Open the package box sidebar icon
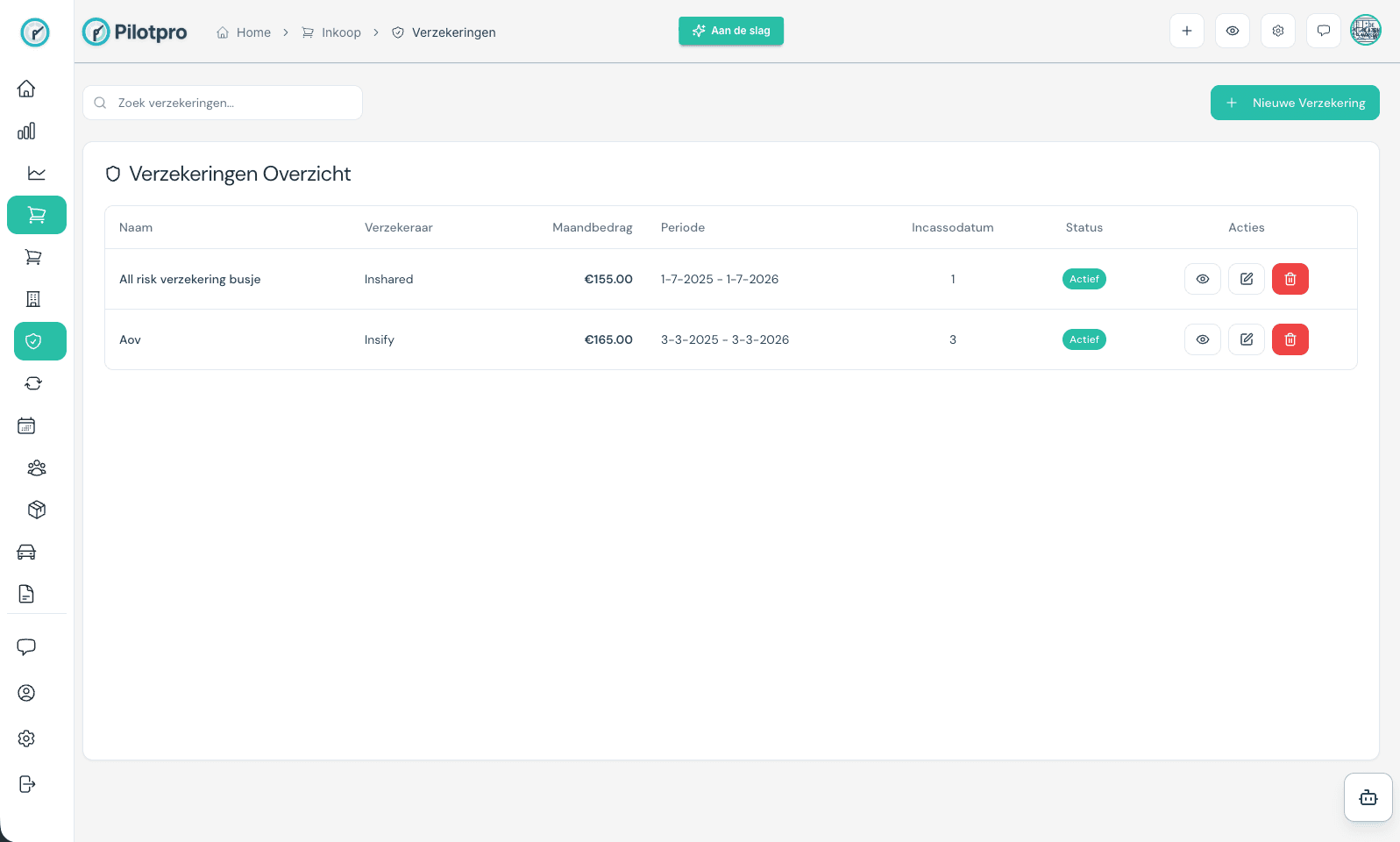The height and width of the screenshot is (842, 1400). (x=36, y=510)
